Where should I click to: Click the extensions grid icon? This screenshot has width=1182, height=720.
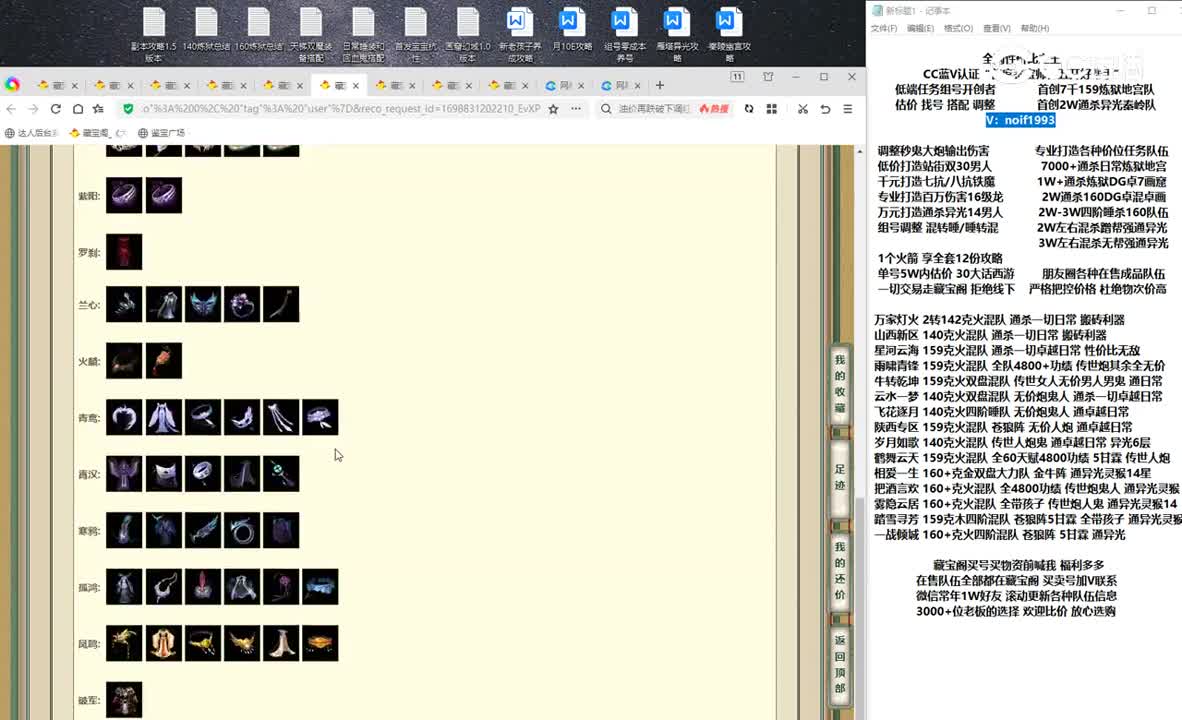[x=771, y=109]
